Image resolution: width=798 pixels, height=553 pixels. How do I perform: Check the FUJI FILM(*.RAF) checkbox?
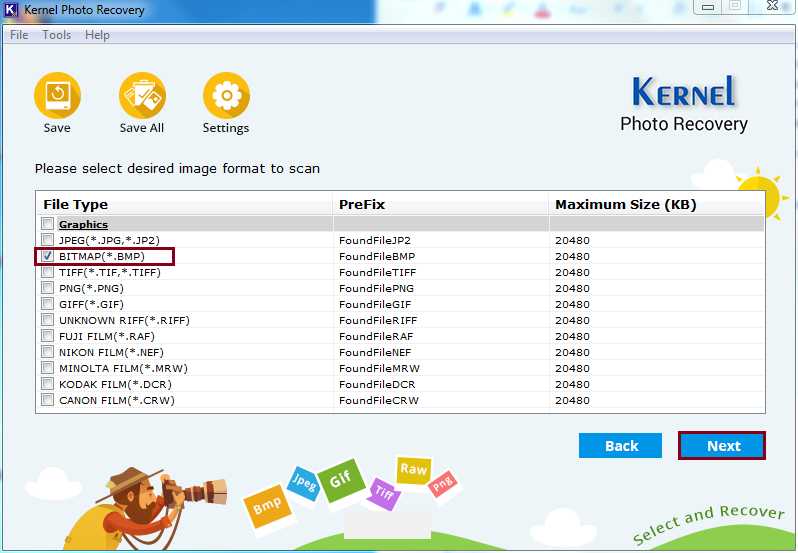(47, 336)
